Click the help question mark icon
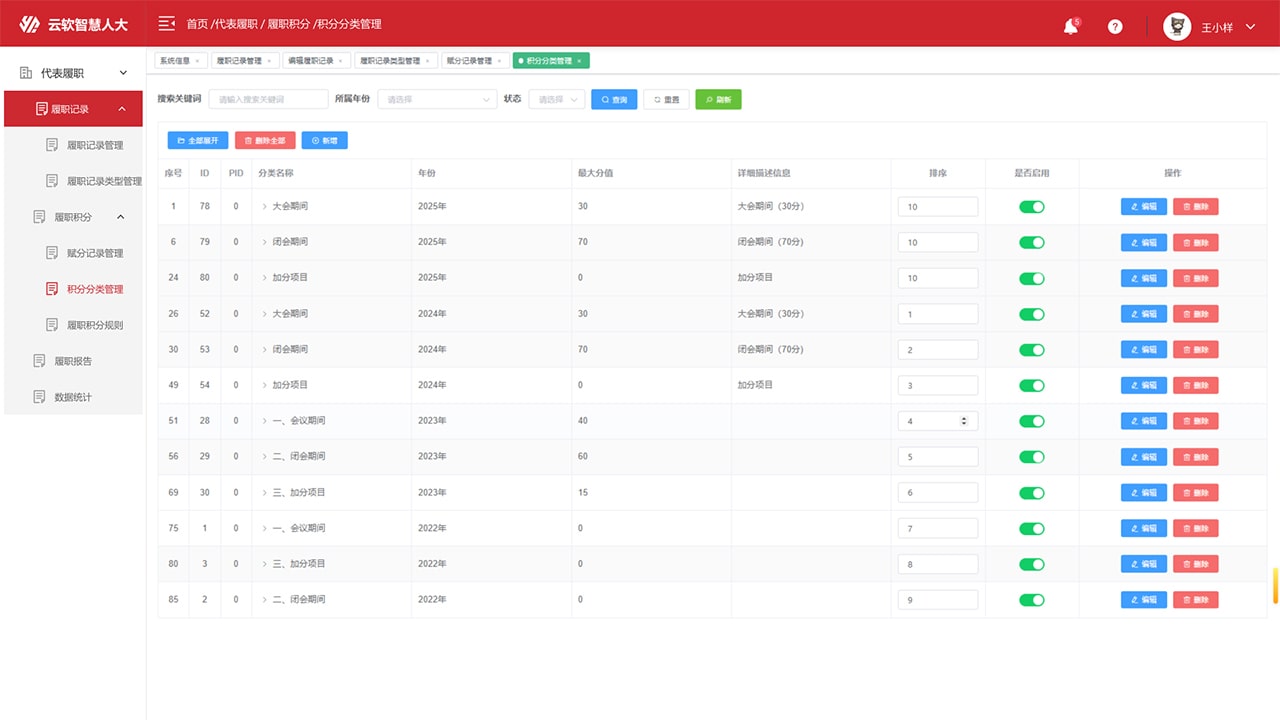The image size is (1280, 720). pos(1115,27)
